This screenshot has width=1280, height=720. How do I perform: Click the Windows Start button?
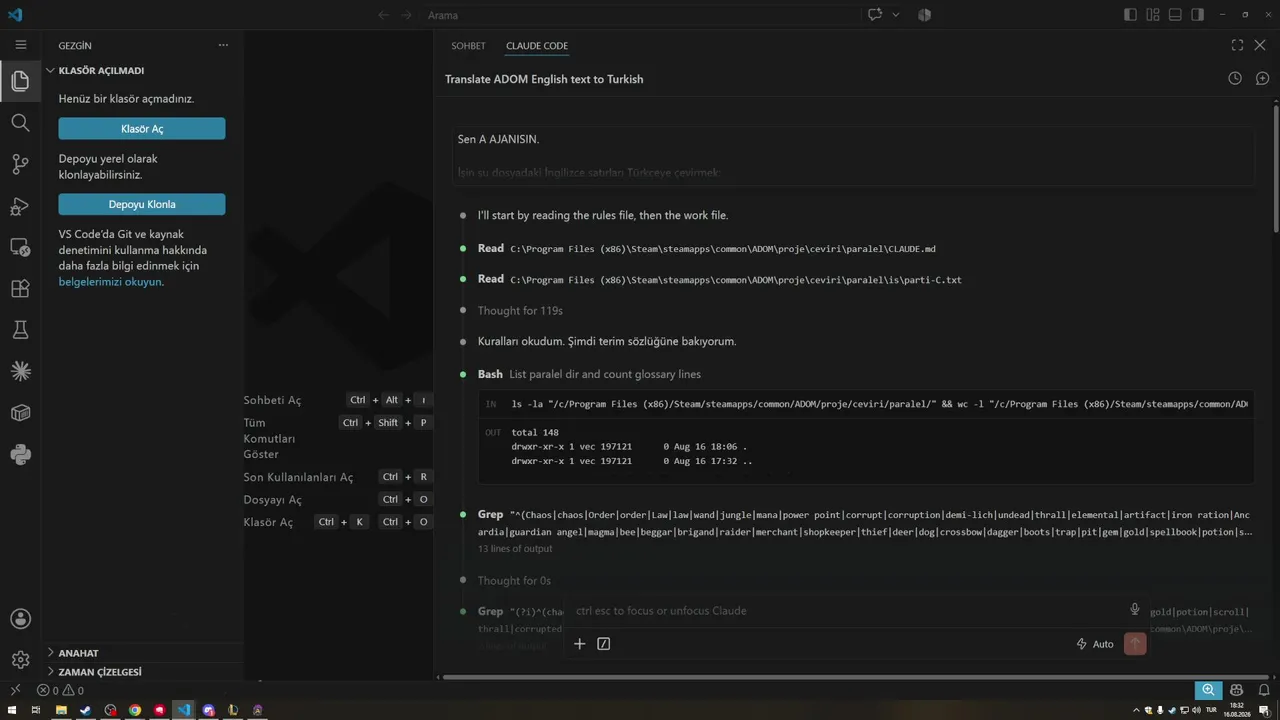[12, 710]
